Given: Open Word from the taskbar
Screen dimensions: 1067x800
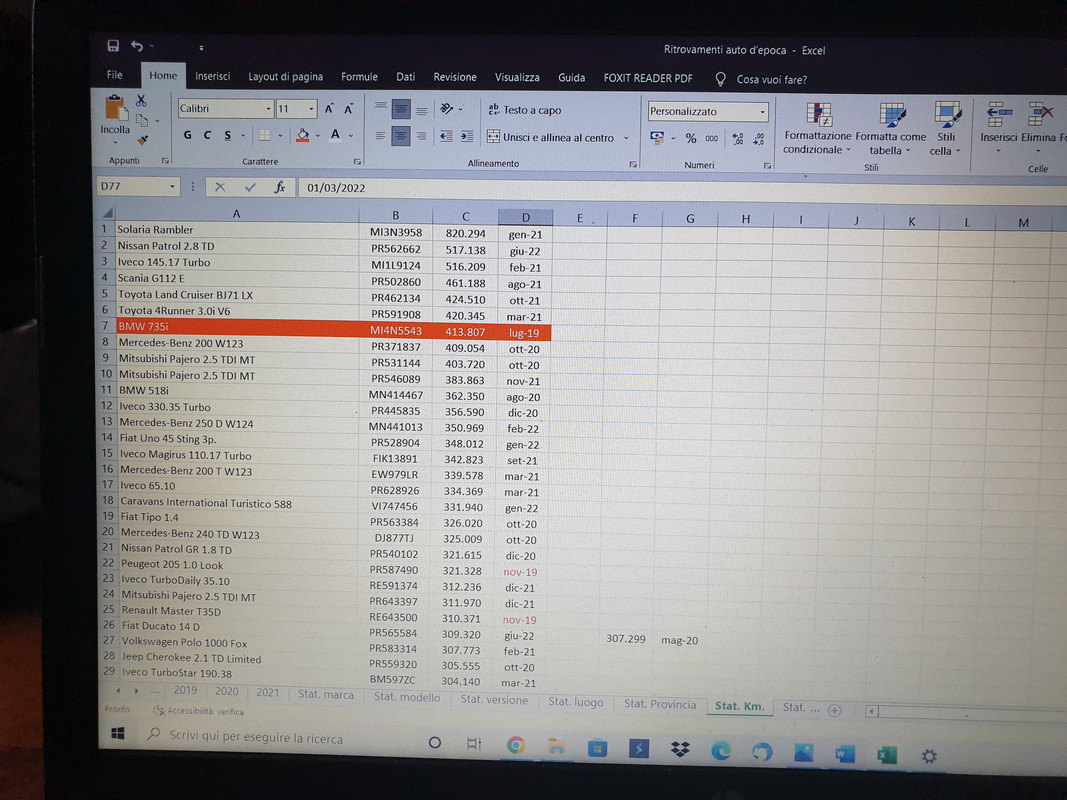Looking at the screenshot, I should [844, 754].
